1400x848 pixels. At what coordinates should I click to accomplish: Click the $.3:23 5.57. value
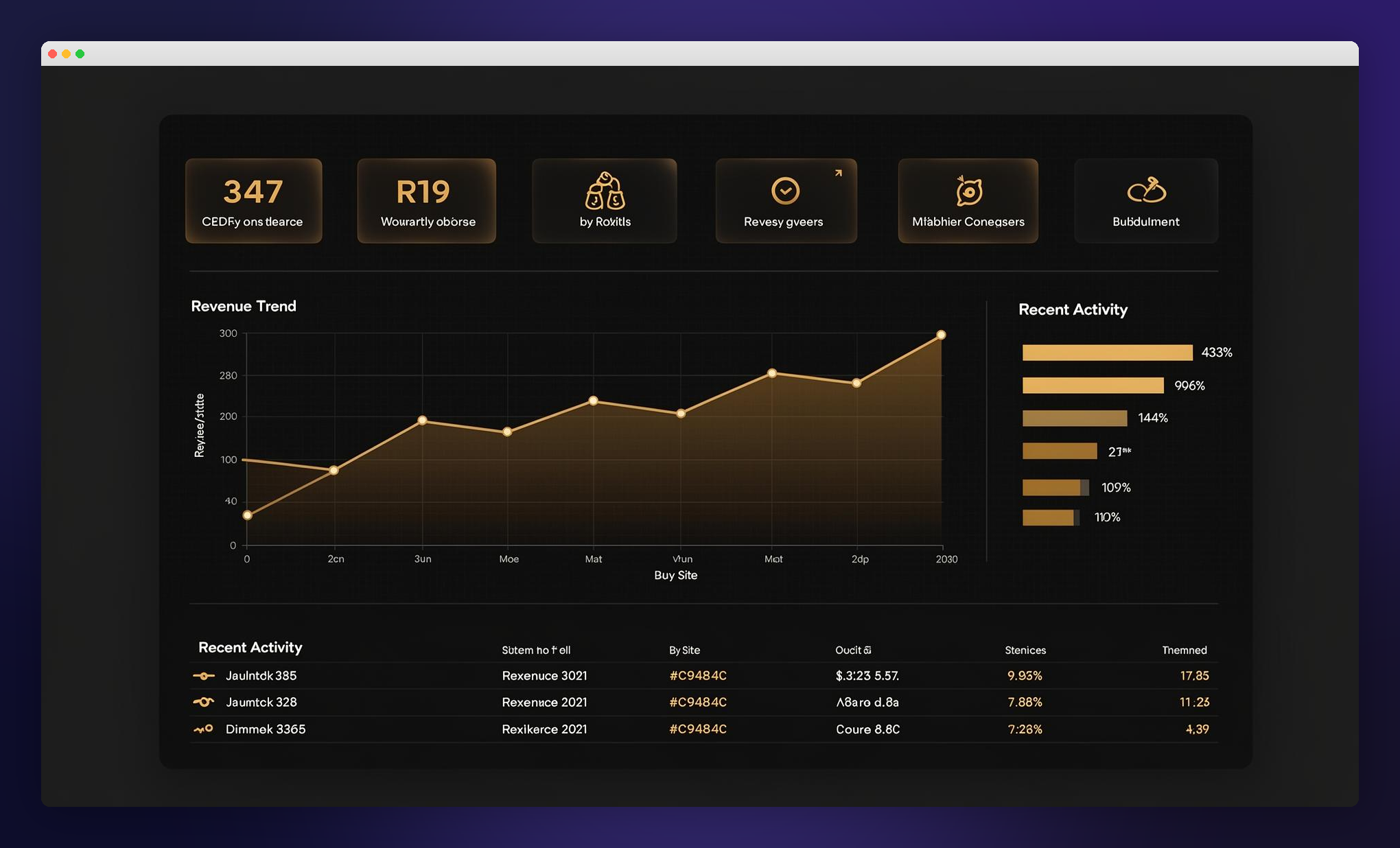pos(867,676)
